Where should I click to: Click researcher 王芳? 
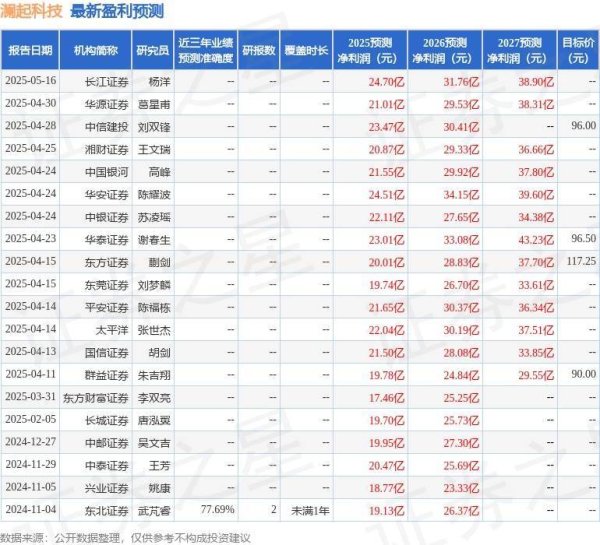159,465
